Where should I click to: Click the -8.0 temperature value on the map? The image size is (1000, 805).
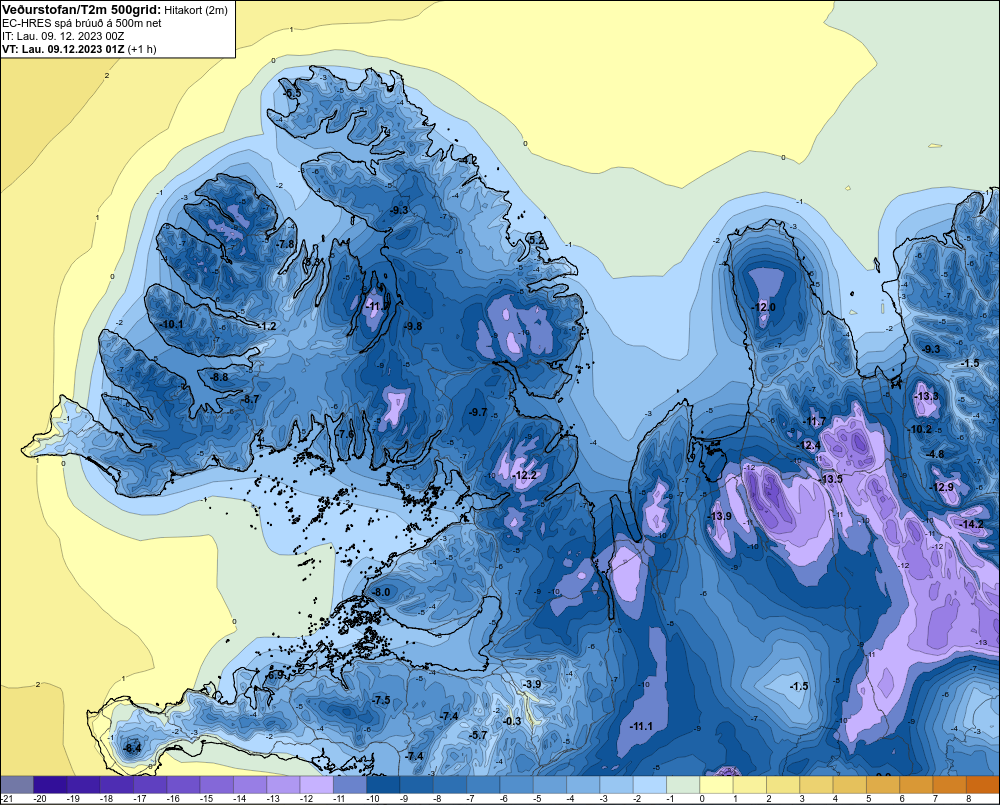pos(381,592)
